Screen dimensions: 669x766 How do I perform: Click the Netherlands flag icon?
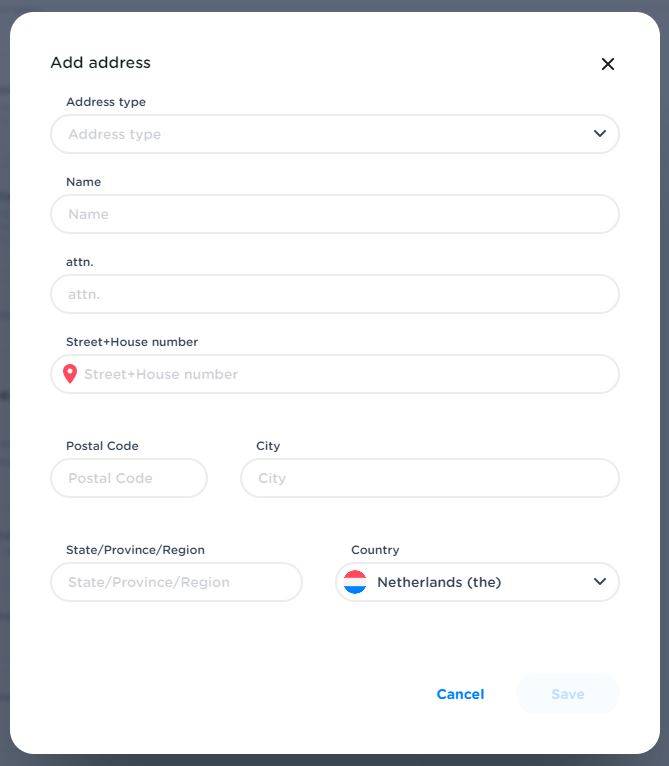point(355,582)
